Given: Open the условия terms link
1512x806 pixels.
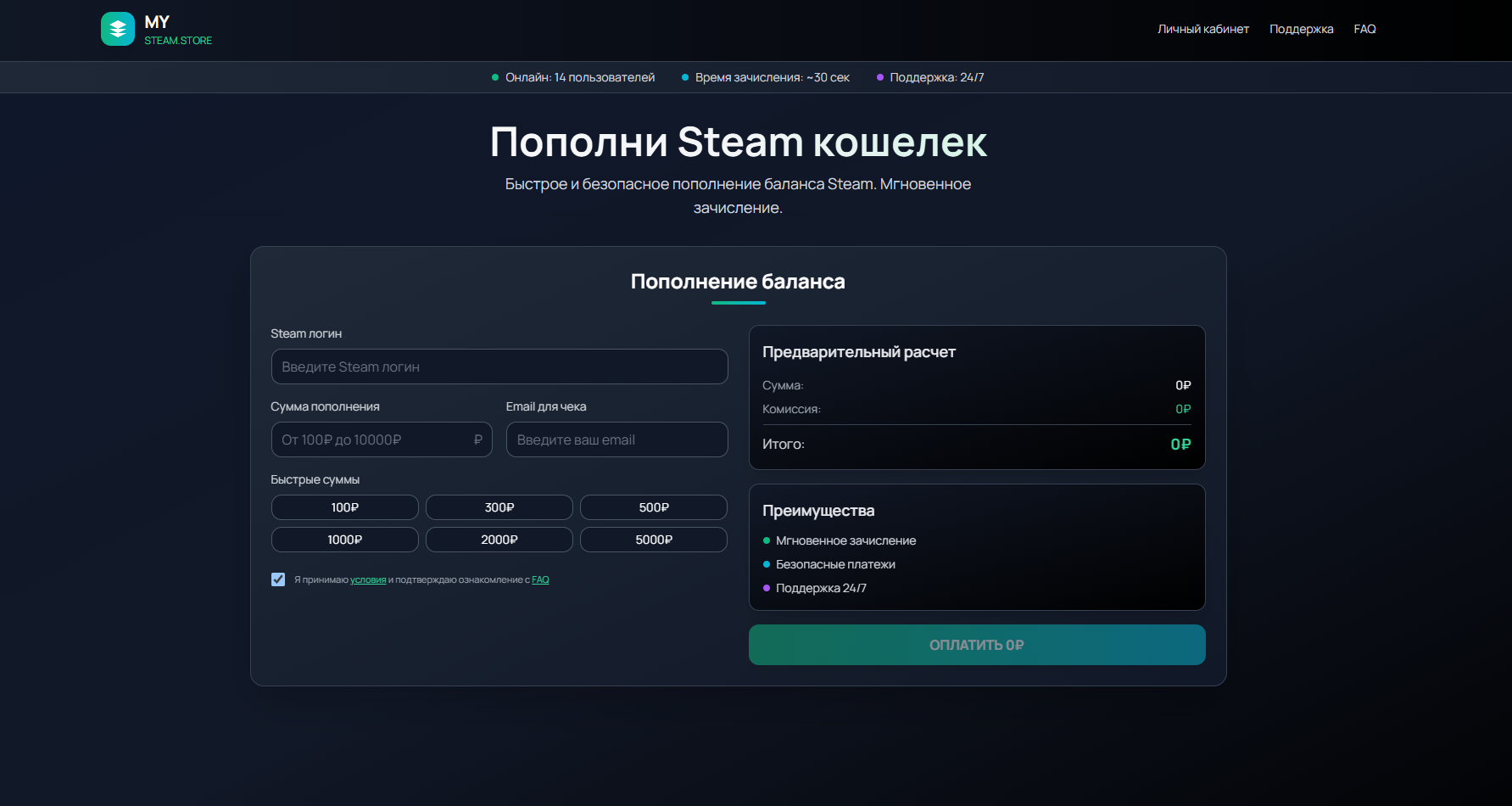Looking at the screenshot, I should point(368,580).
